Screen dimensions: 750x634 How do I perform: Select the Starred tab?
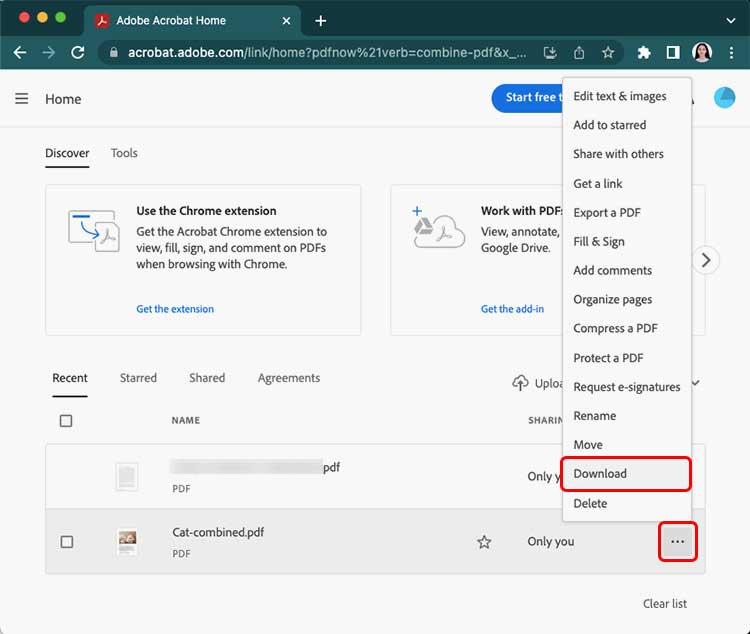[x=138, y=378]
